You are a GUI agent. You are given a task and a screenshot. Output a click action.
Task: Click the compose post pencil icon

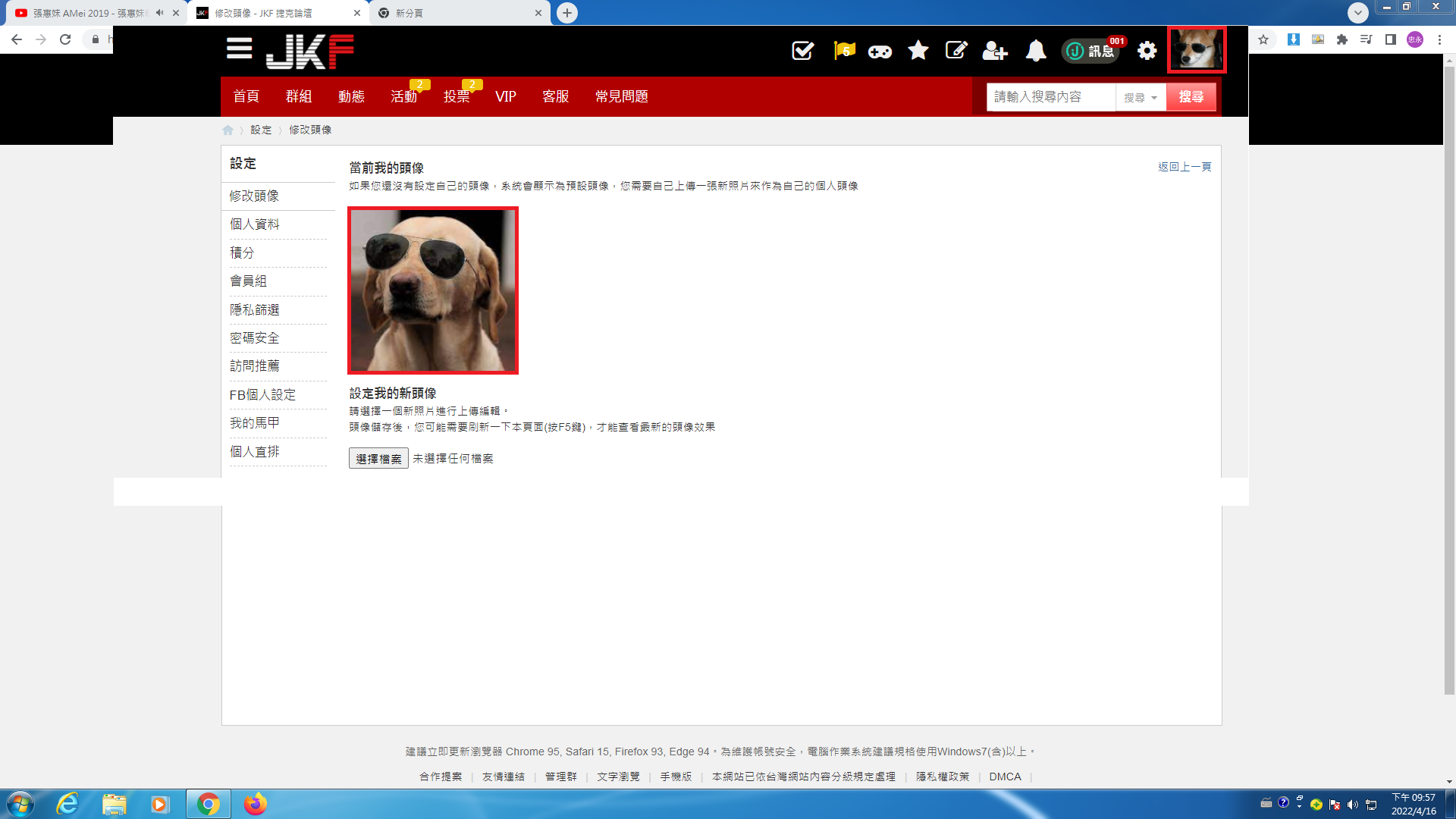pyautogui.click(x=956, y=50)
